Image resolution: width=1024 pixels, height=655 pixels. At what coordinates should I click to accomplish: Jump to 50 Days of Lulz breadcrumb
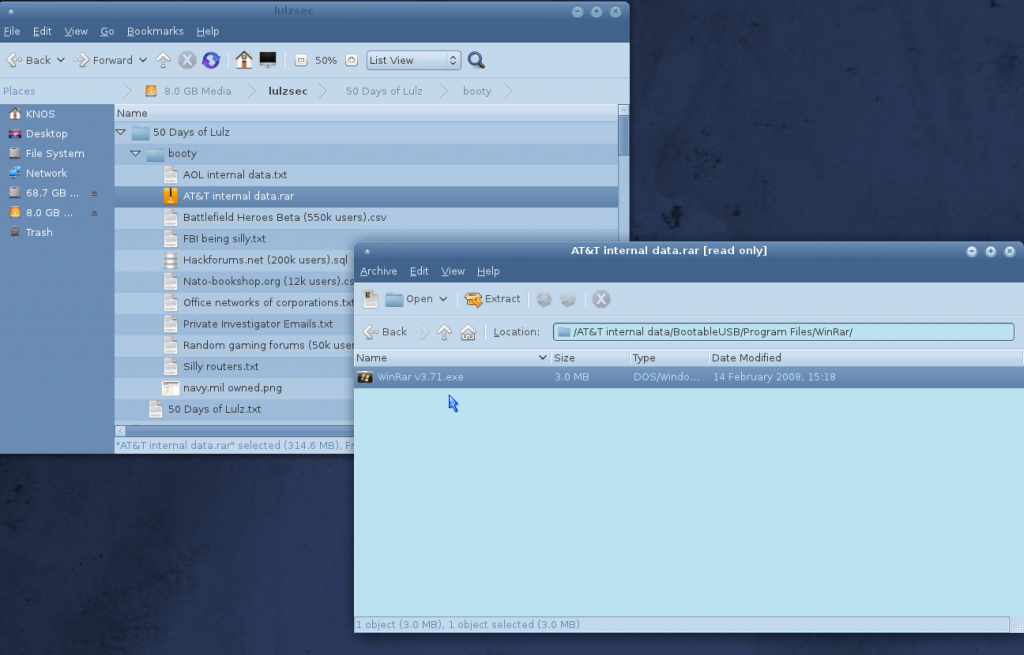pos(384,91)
